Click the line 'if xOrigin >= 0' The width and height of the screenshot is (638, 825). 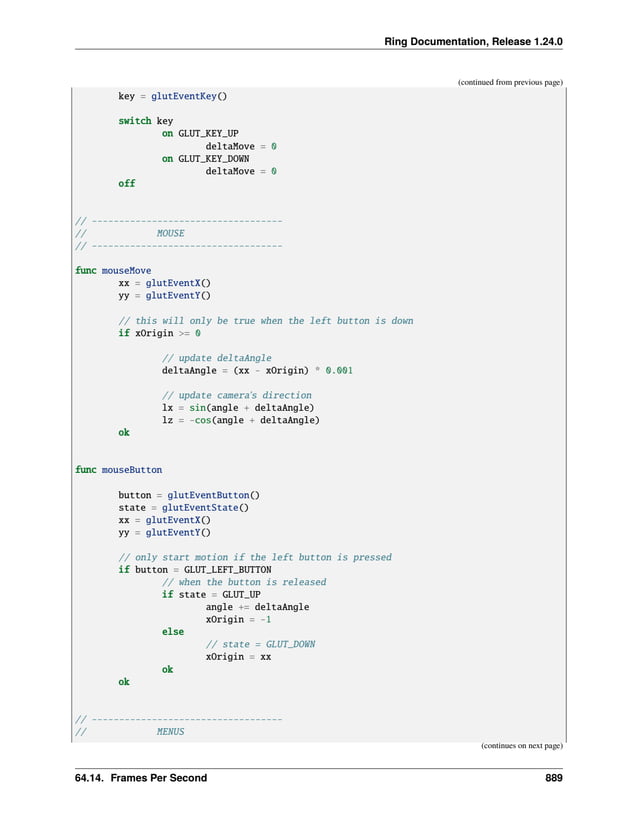pos(159,333)
